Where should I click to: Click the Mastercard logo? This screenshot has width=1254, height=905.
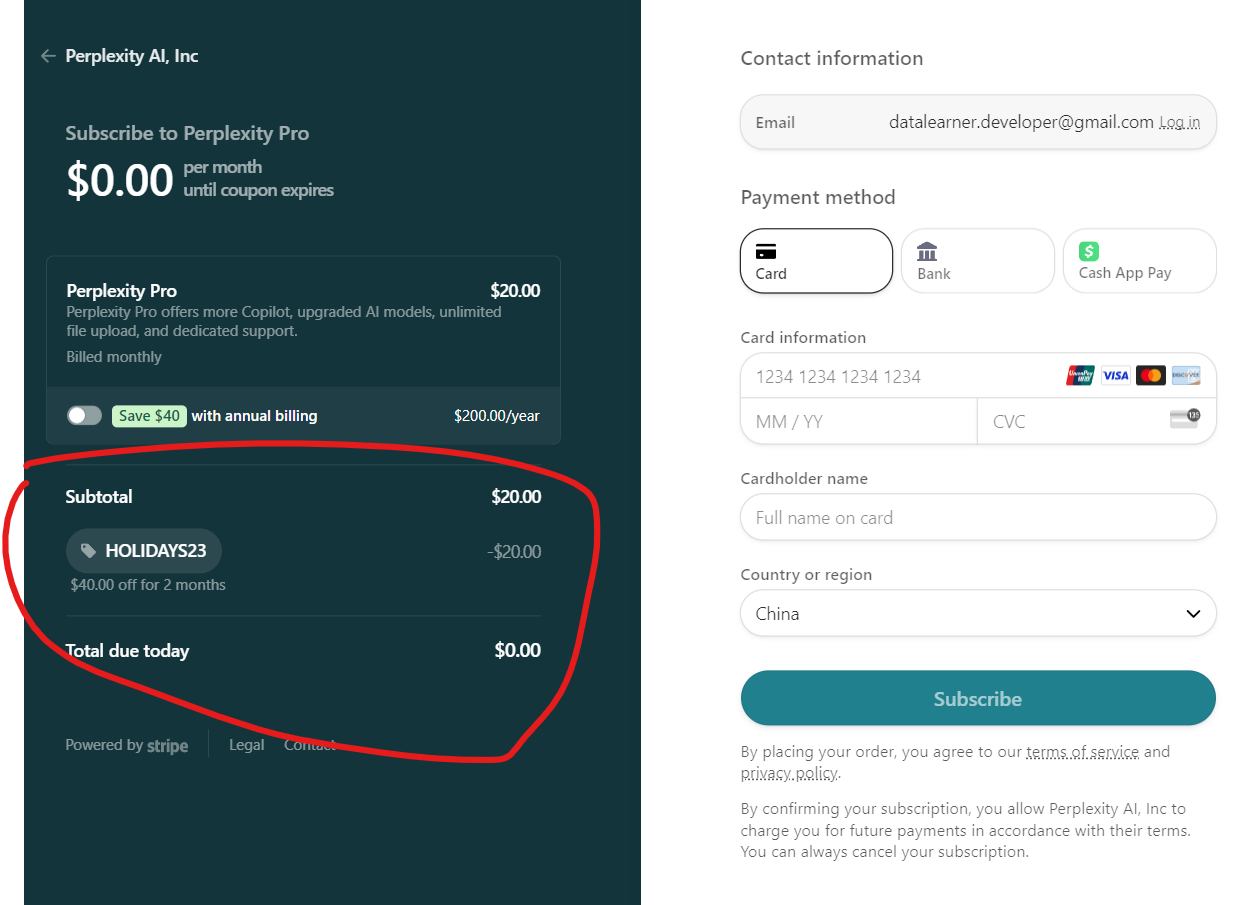pos(1151,376)
